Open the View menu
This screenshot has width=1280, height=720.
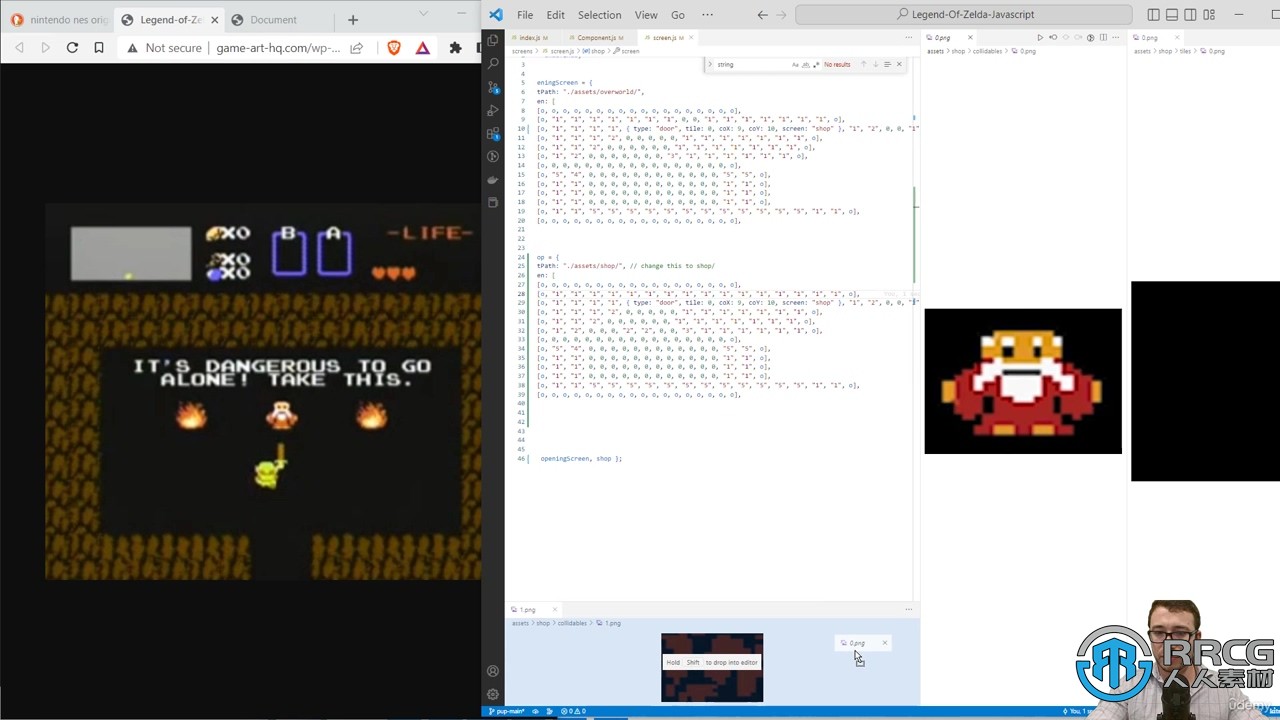646,15
